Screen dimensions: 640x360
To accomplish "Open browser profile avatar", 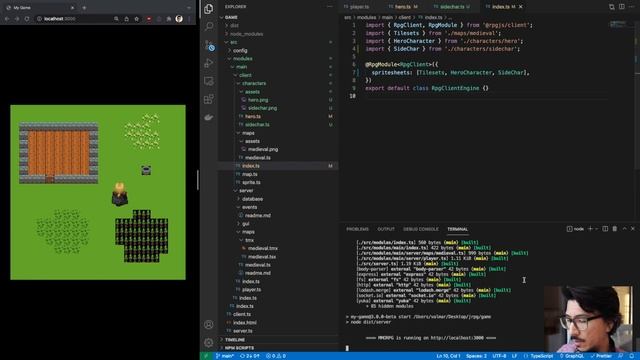I will tap(179, 19).
